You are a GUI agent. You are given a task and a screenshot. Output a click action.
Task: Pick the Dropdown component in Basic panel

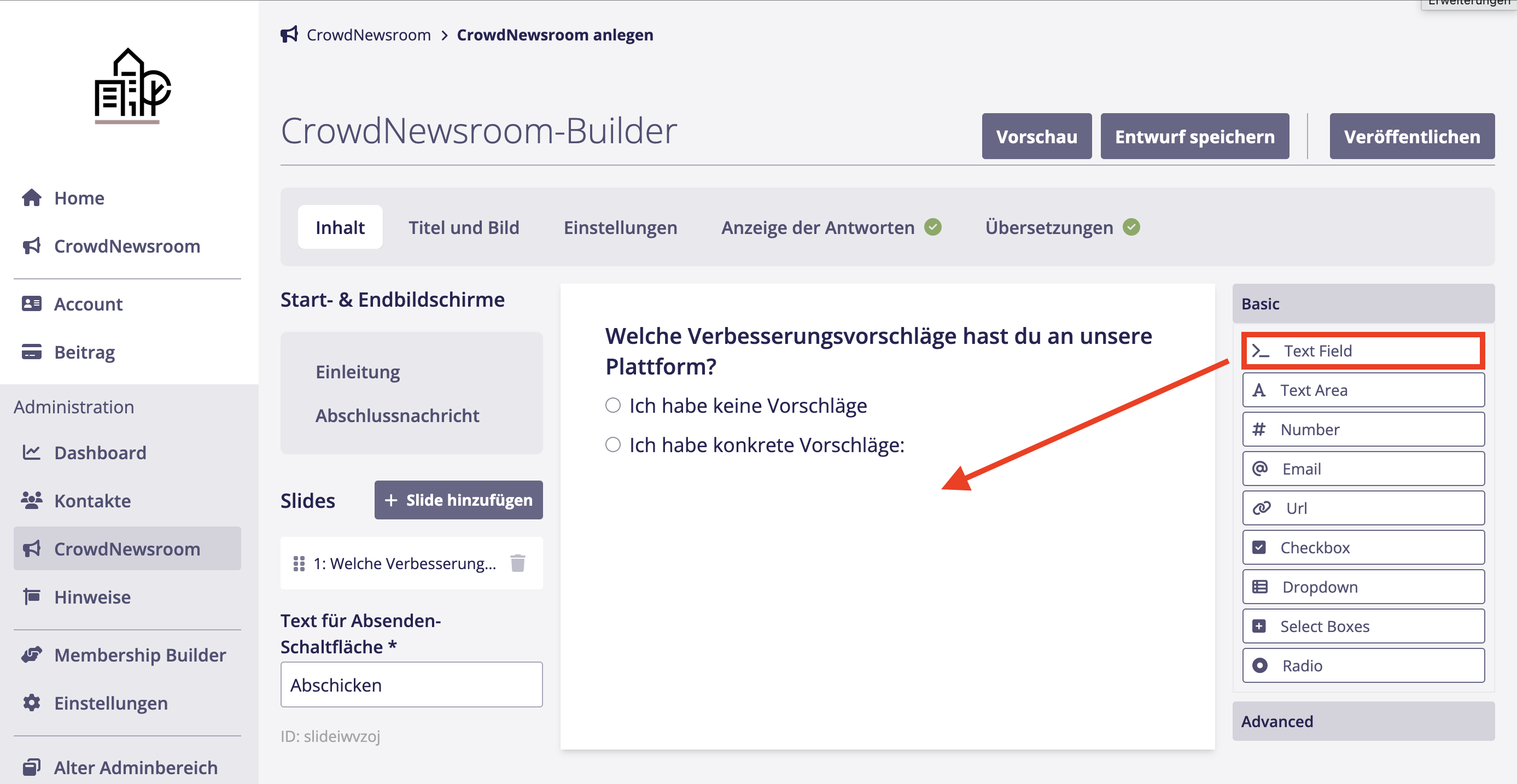tap(1363, 587)
